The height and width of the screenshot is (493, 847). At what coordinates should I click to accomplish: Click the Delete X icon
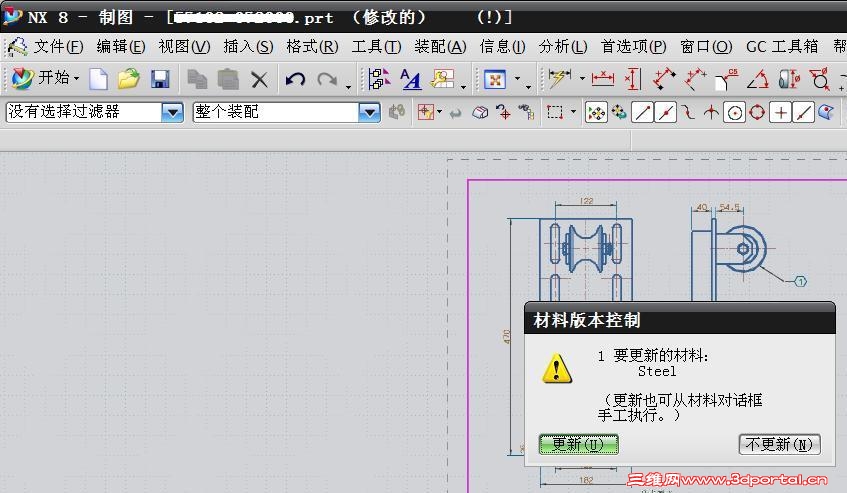pos(259,80)
